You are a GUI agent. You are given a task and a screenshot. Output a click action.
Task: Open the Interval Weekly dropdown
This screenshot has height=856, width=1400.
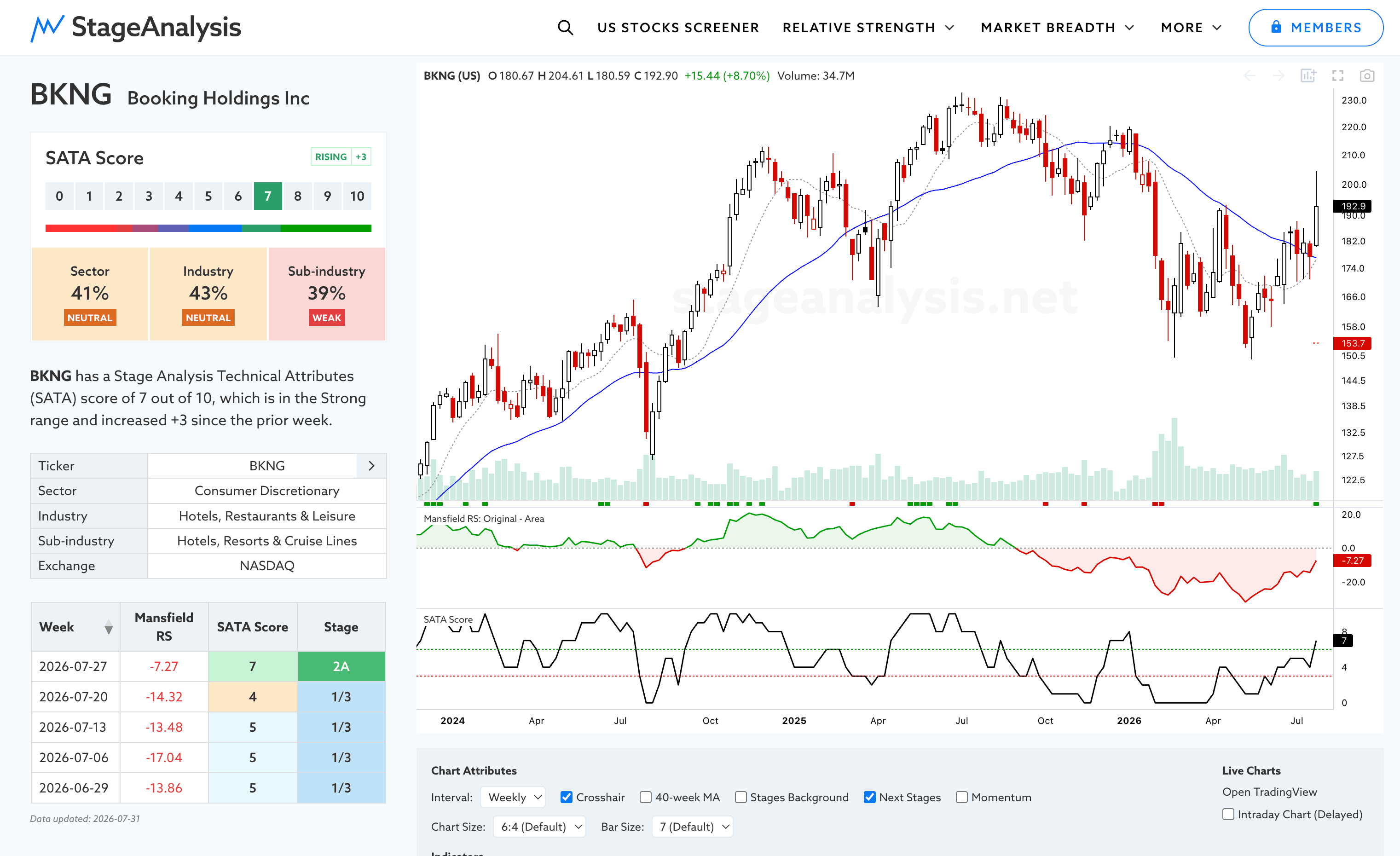pos(513,797)
